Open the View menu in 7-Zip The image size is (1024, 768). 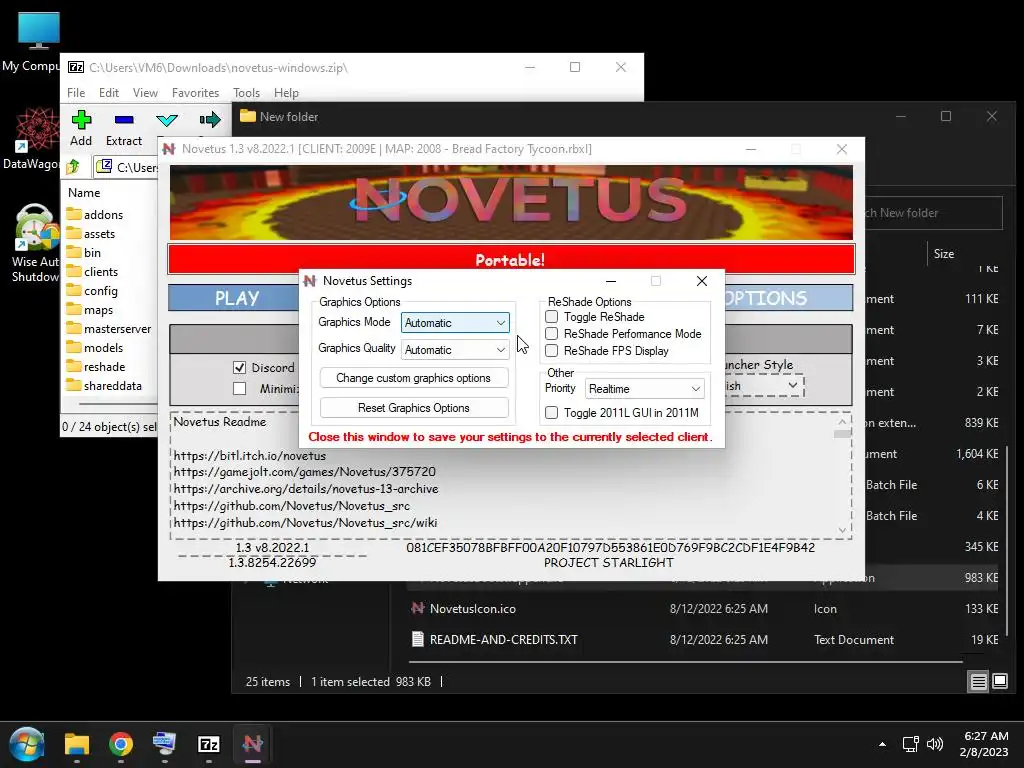pyautogui.click(x=145, y=93)
